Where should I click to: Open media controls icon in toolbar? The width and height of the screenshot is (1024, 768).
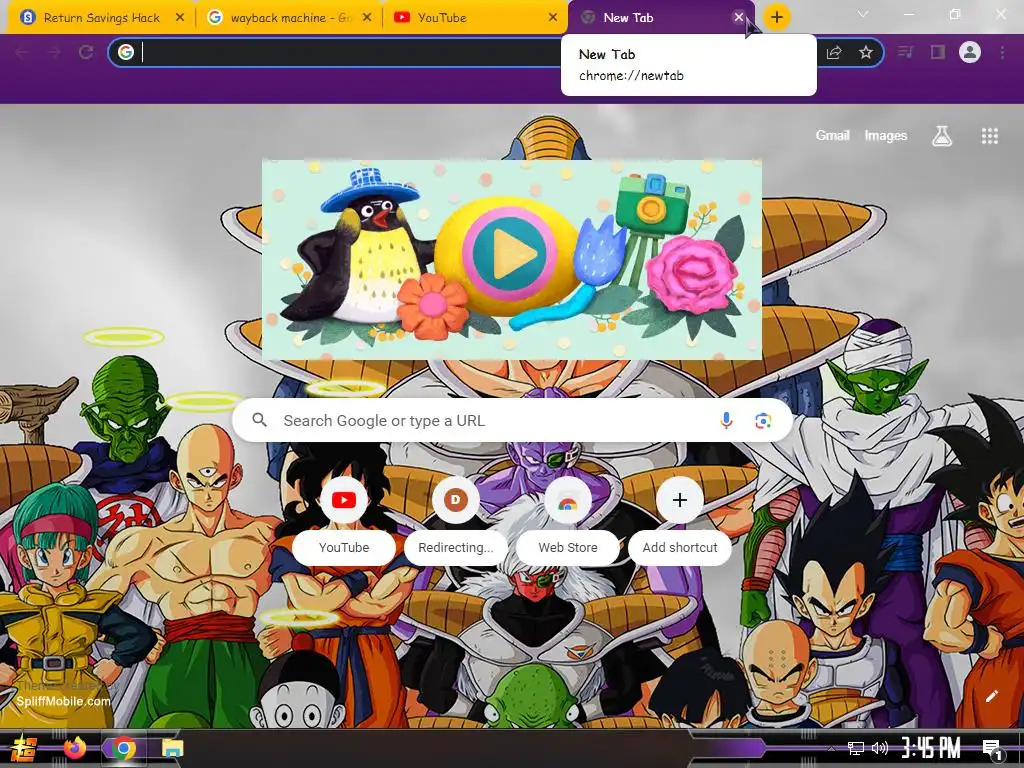click(x=905, y=52)
